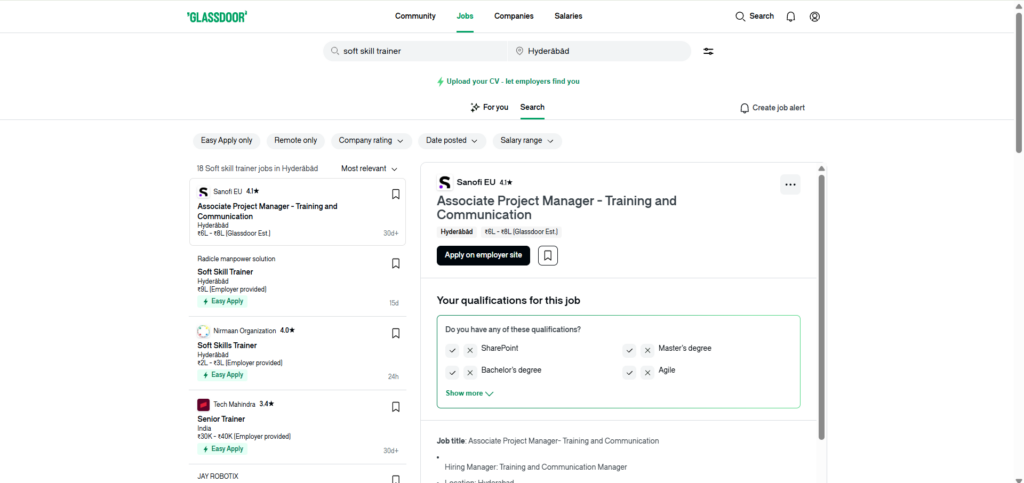Open the user profile icon
This screenshot has width=1024, height=483.
(814, 16)
